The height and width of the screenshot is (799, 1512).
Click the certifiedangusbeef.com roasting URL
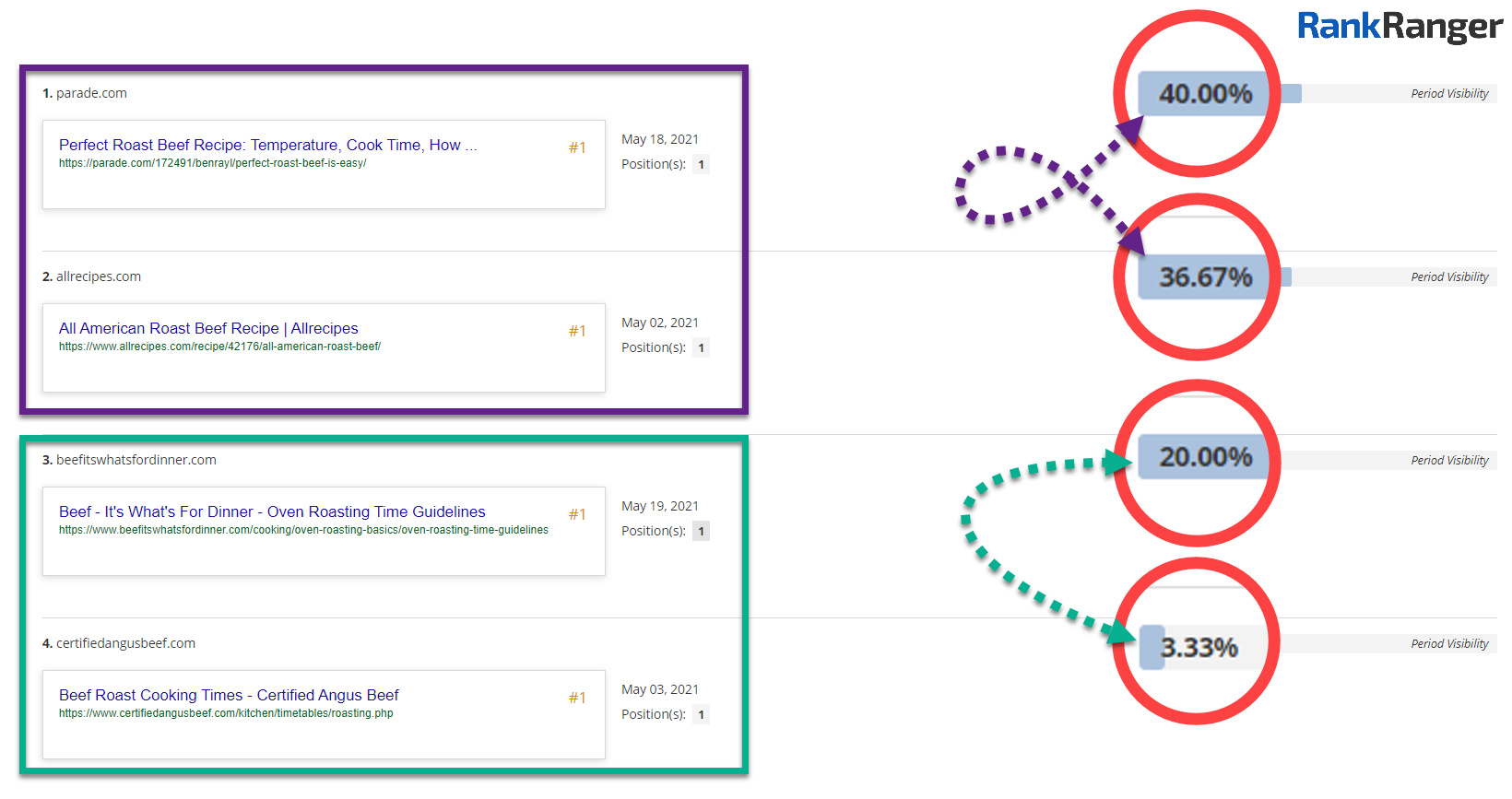coord(226,714)
